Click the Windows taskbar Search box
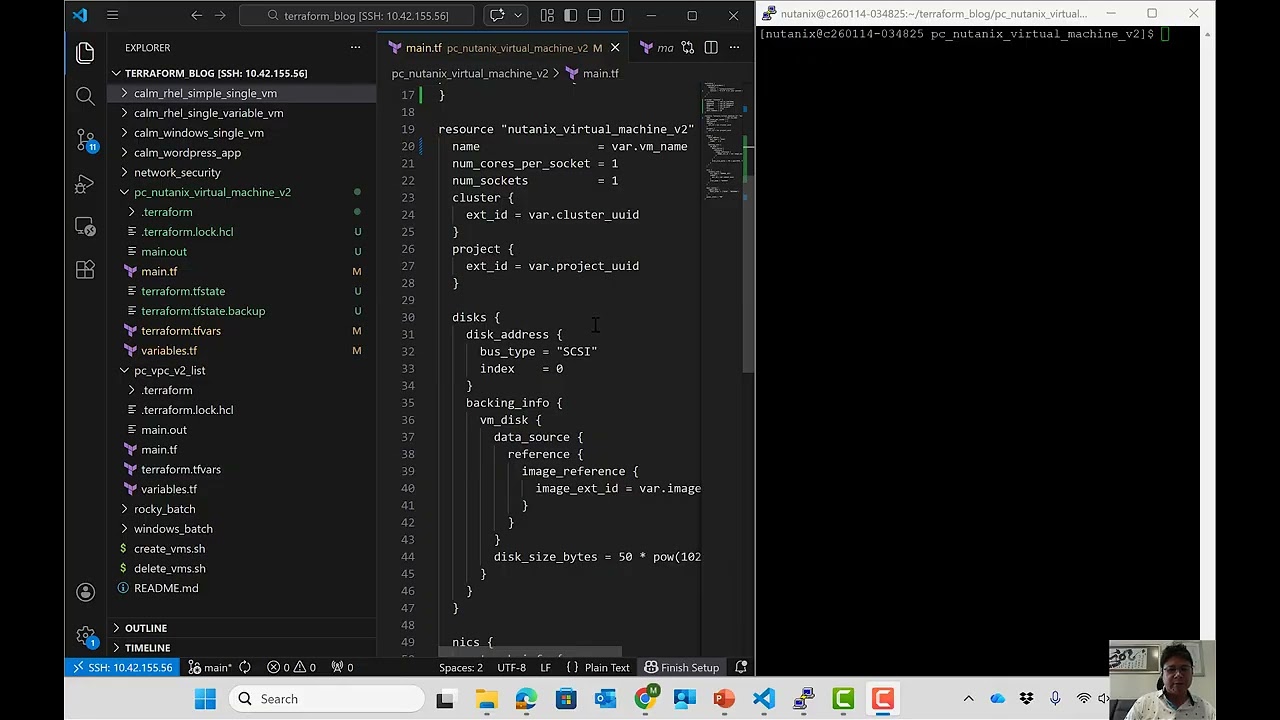Image resolution: width=1280 pixels, height=720 pixels. [327, 699]
